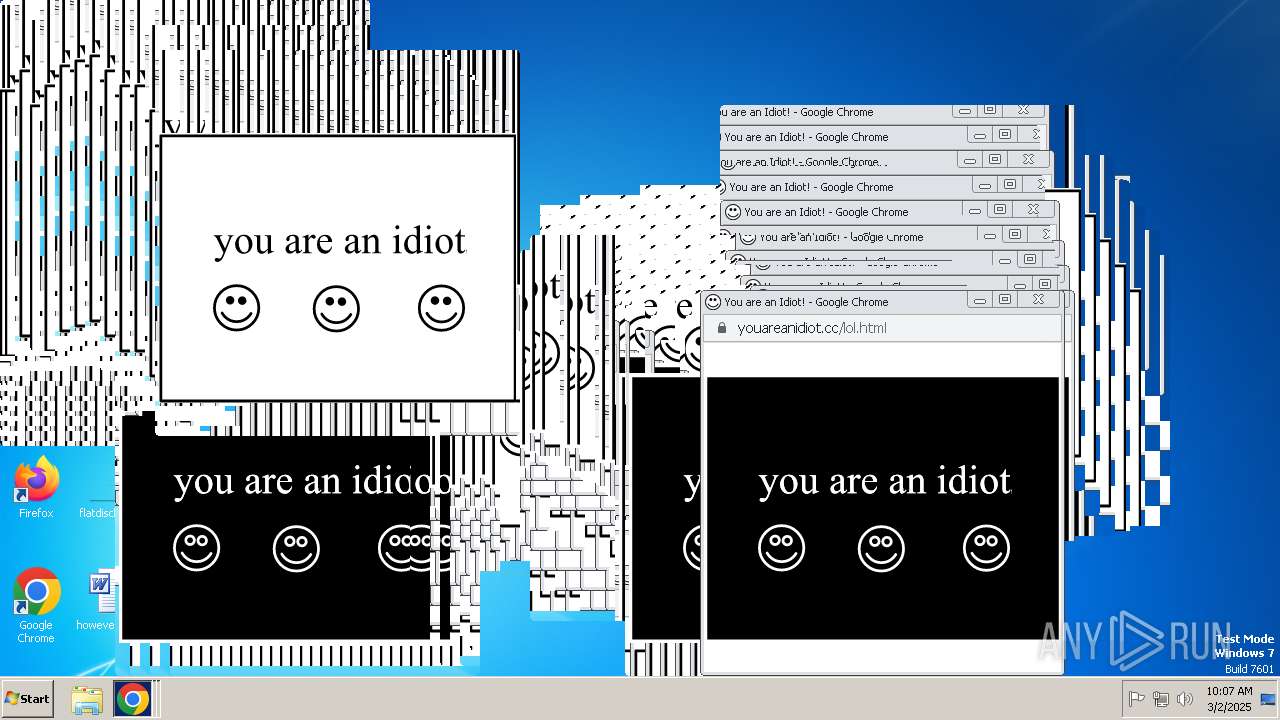Viewport: 1280px width, 720px height.
Task: Select the Google Chrome desktop shortcut
Action: [x=36, y=606]
